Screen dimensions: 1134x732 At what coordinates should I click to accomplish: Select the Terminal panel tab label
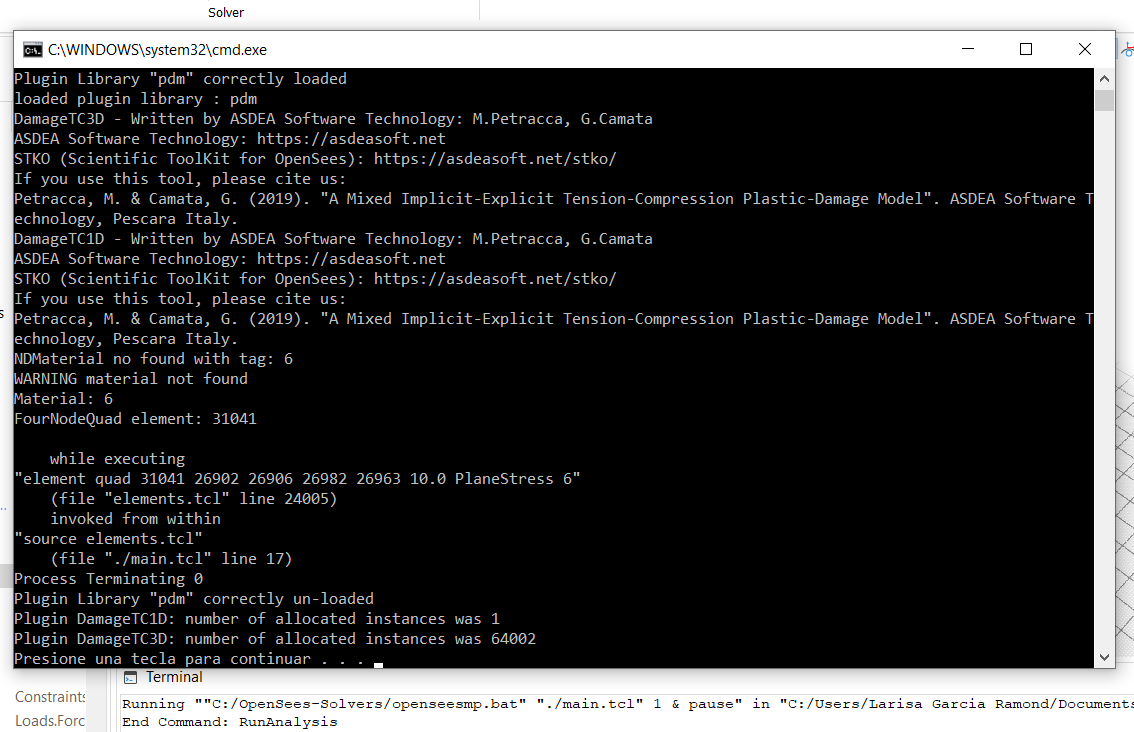pos(174,677)
